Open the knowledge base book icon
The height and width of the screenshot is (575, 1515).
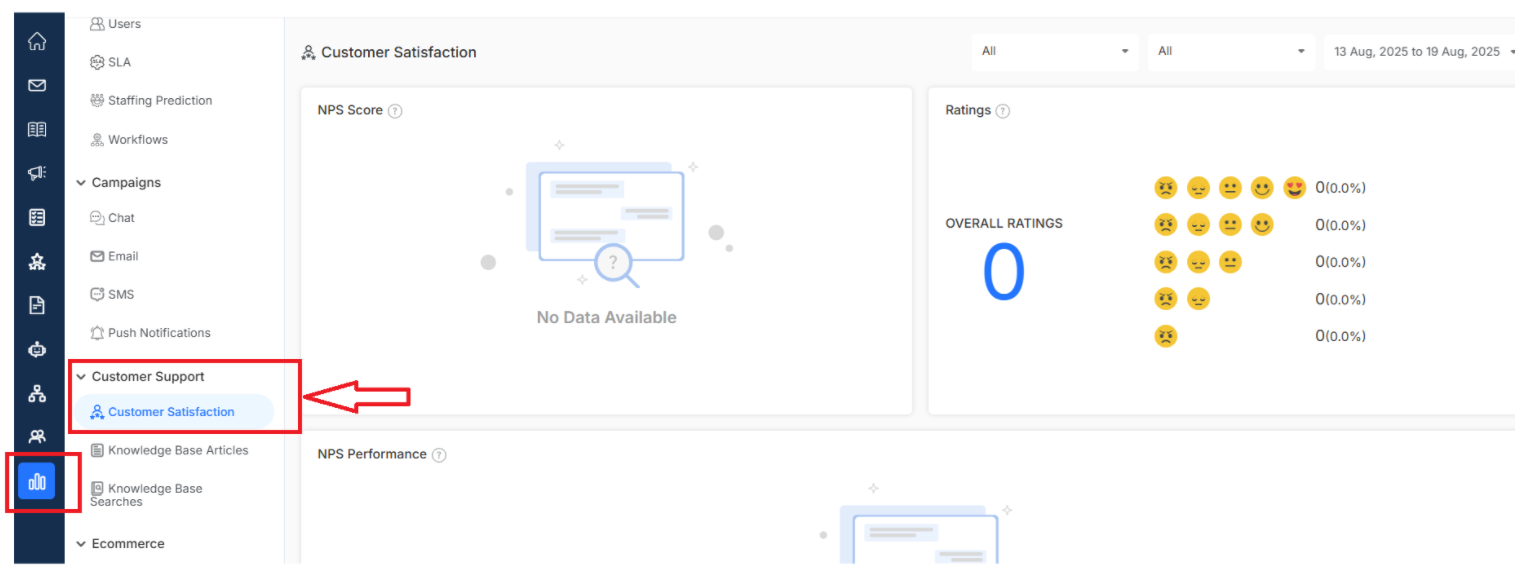click(x=37, y=129)
